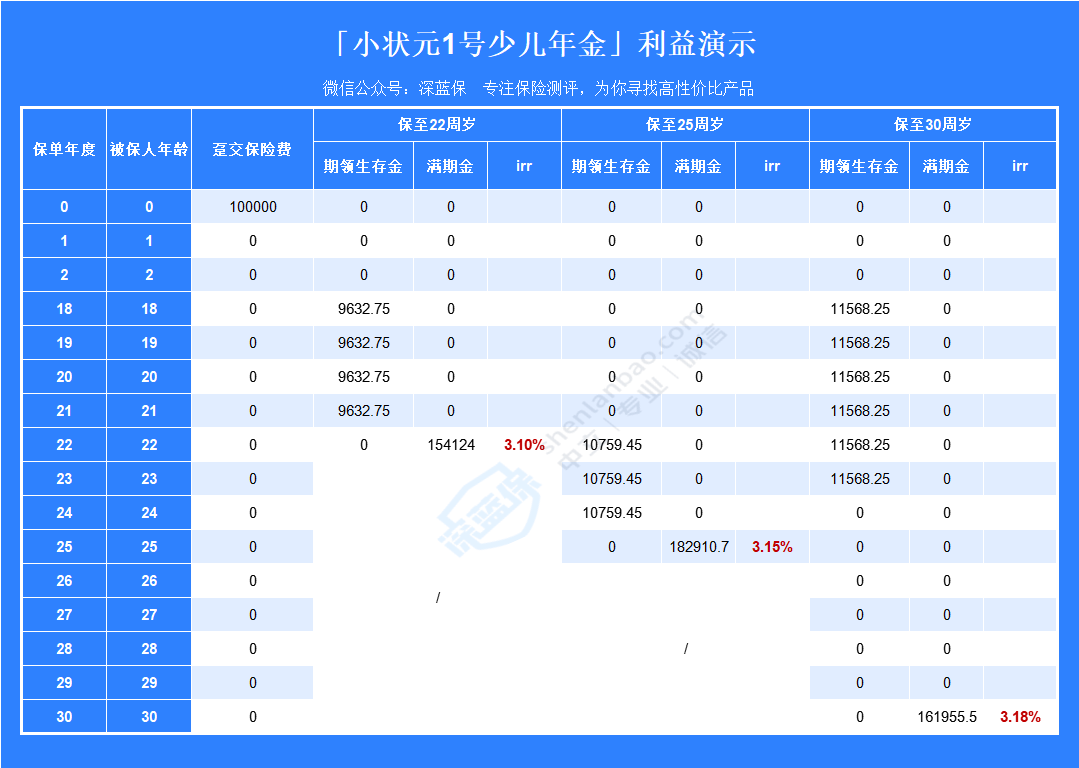The image size is (1079, 768).
Task: Select the 保单年度 cell reading 18
Action: coord(65,309)
